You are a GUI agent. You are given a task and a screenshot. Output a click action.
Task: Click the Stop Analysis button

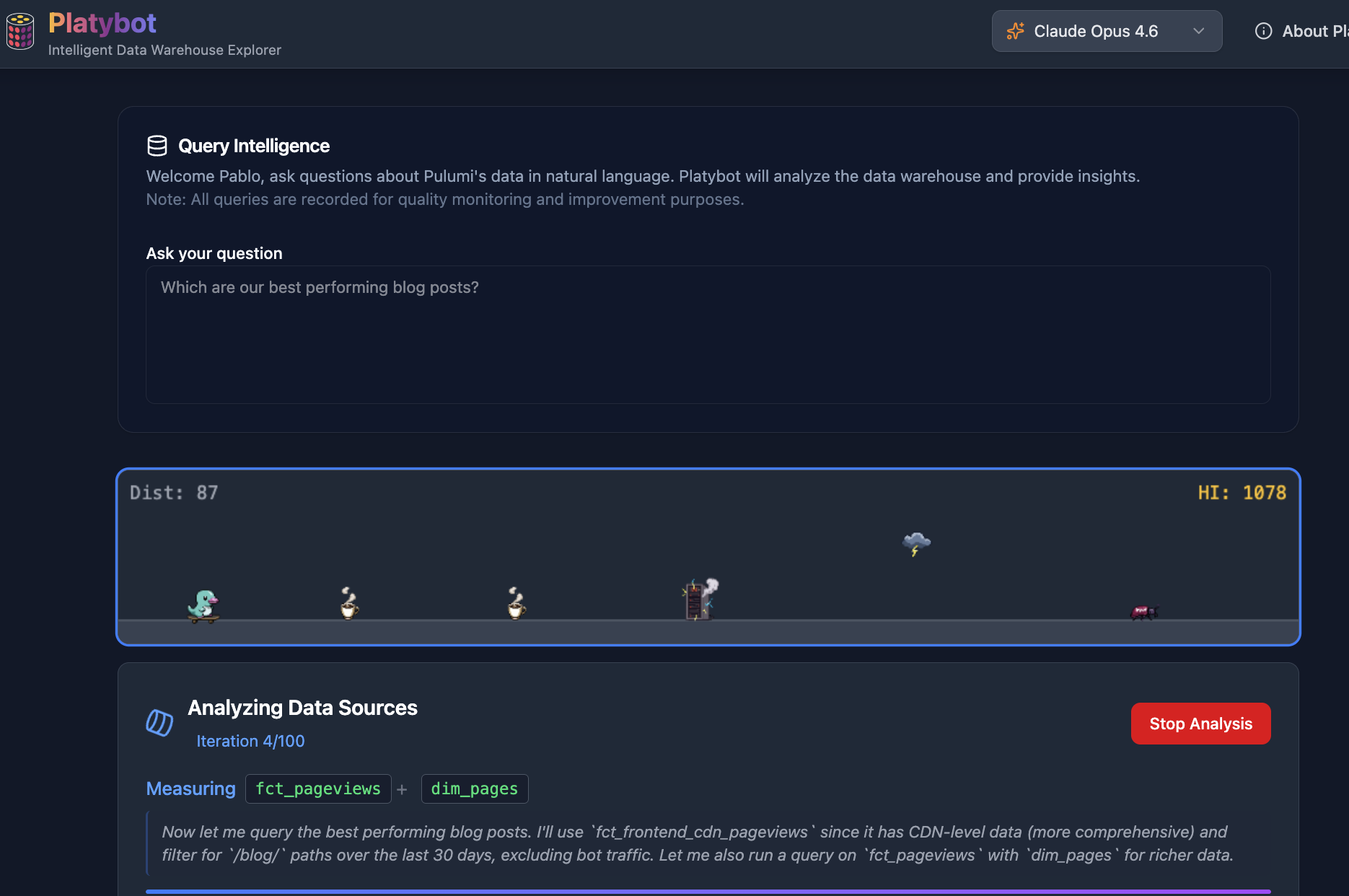click(1200, 724)
